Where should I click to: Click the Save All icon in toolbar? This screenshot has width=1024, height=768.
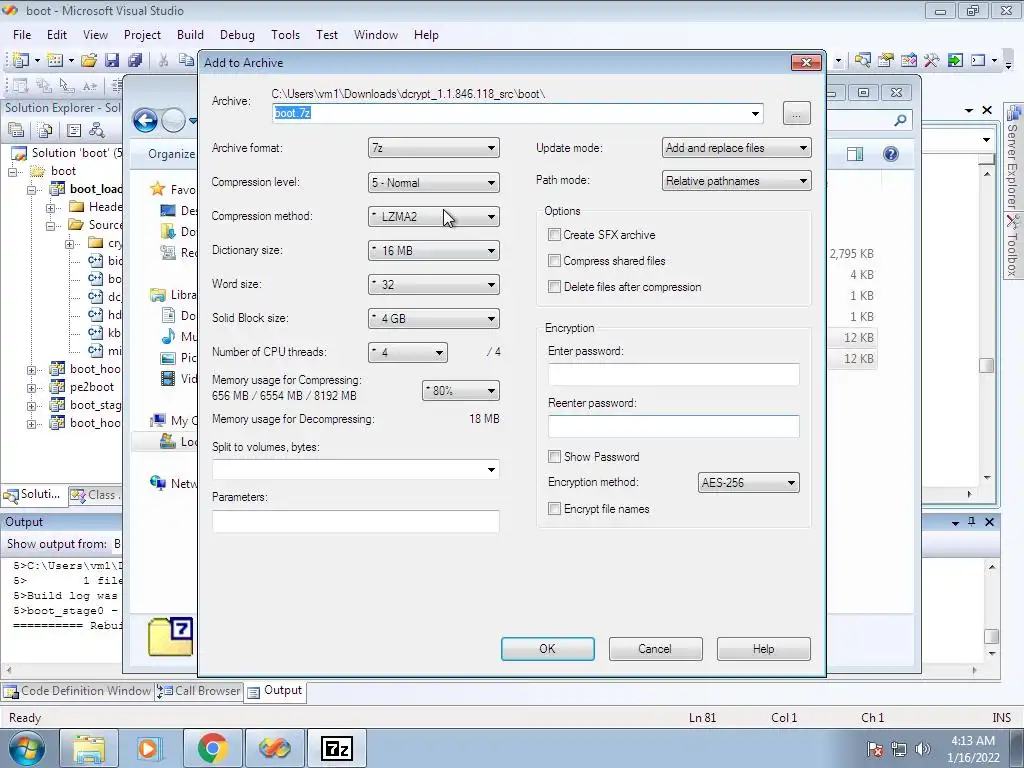pos(135,60)
